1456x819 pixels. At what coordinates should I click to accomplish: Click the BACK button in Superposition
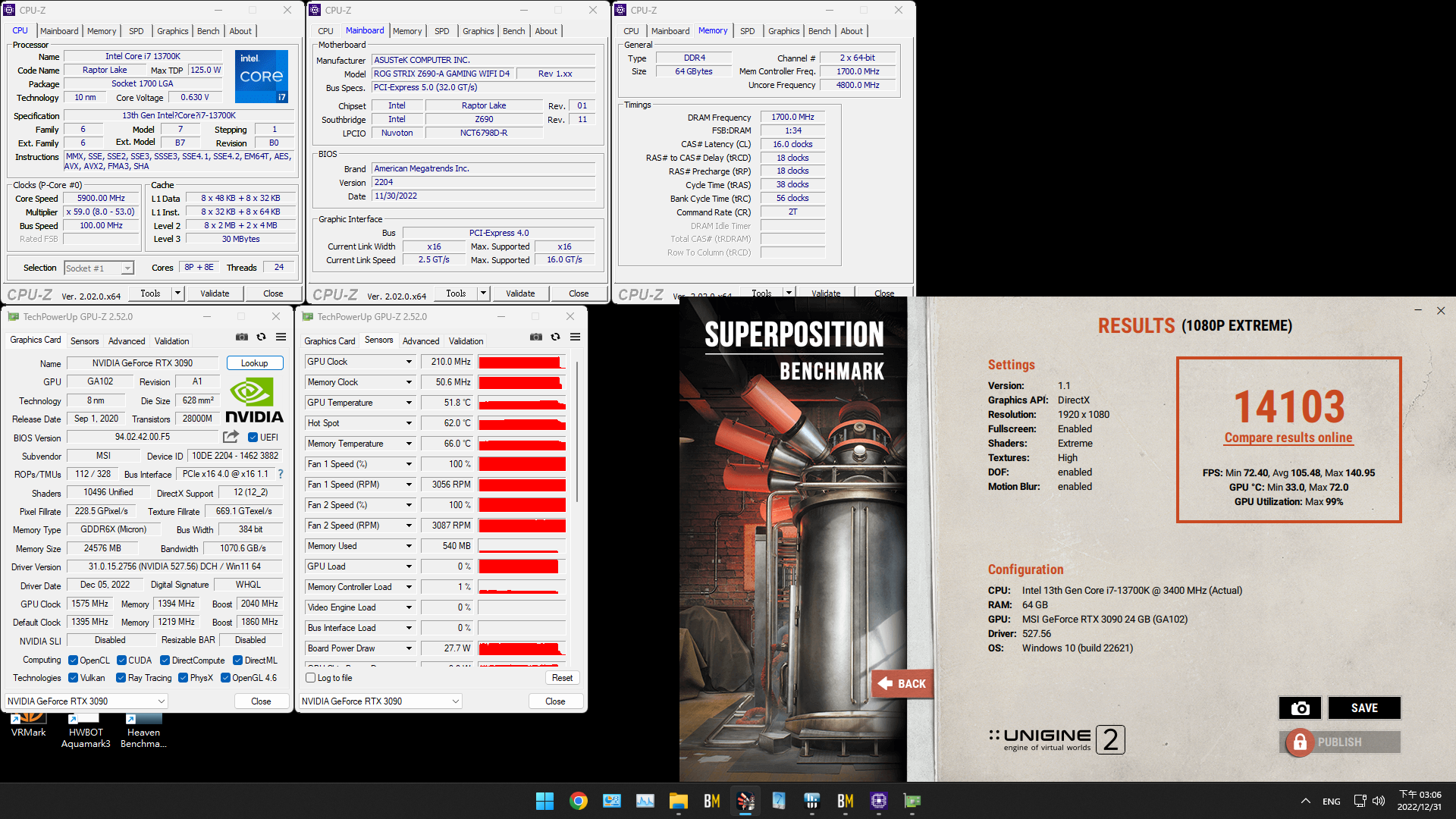click(902, 683)
